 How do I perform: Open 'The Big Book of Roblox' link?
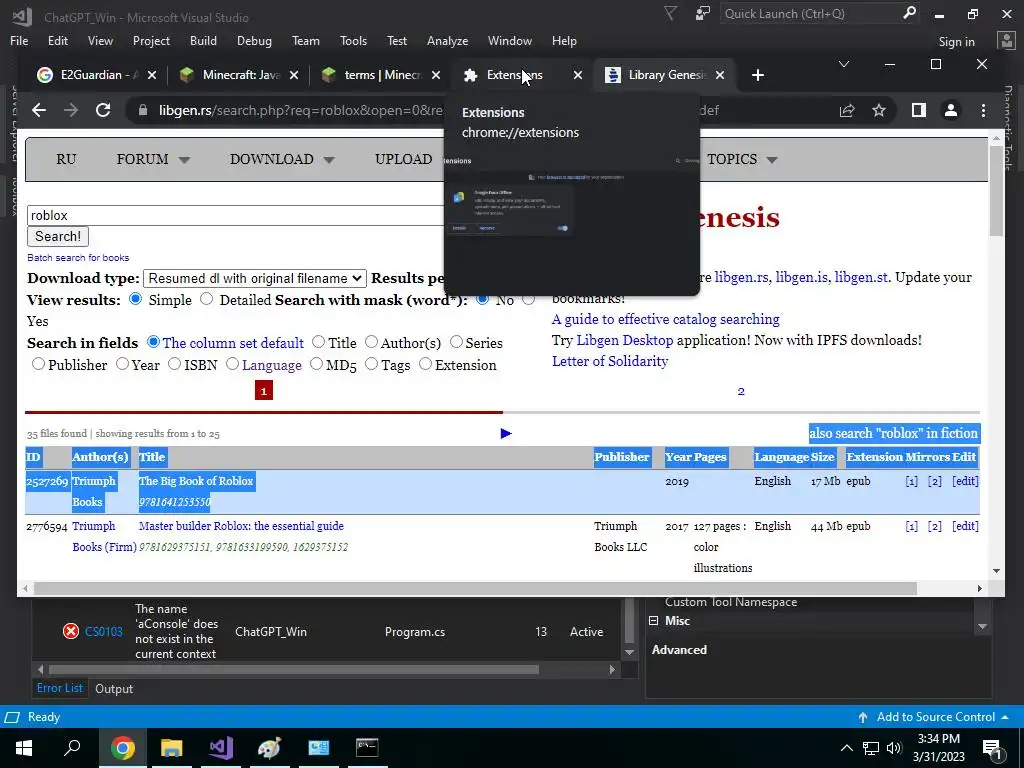click(196, 481)
